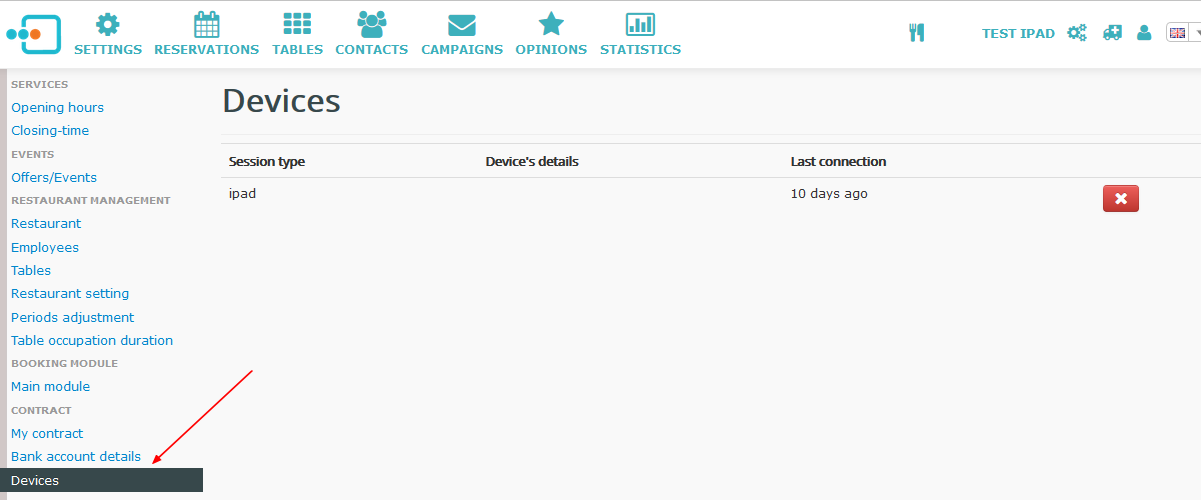Open Contacts with the people icon

[371, 25]
